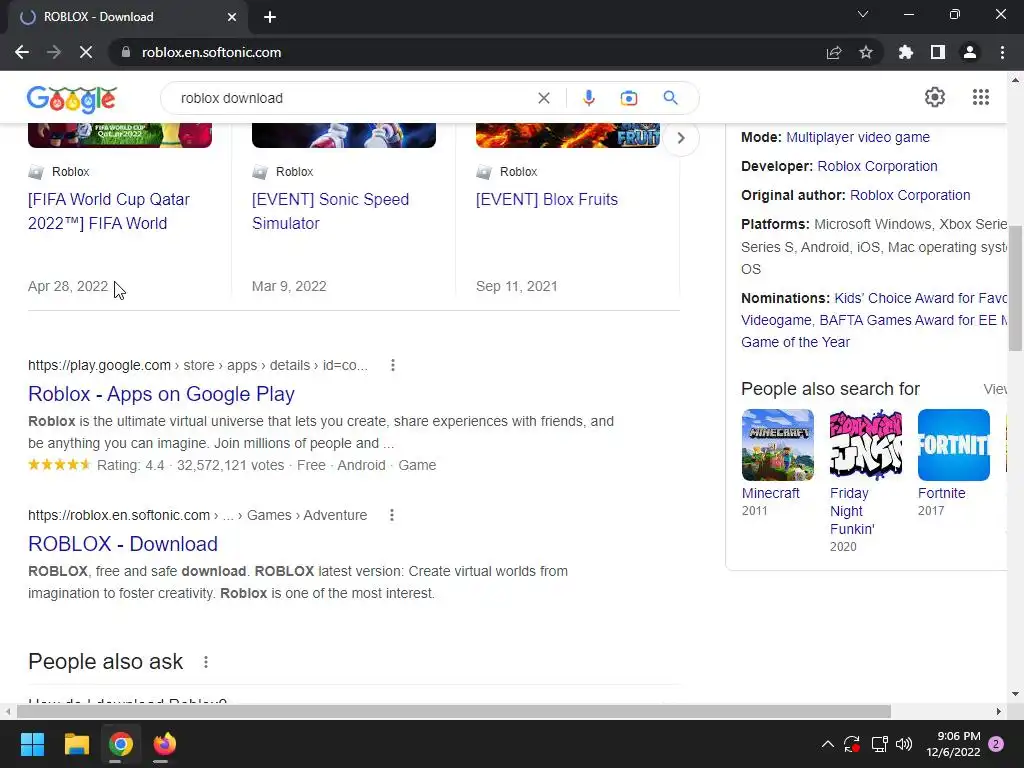Show hidden system tray icons
Image resolution: width=1024 pixels, height=768 pixels.
pos(827,744)
